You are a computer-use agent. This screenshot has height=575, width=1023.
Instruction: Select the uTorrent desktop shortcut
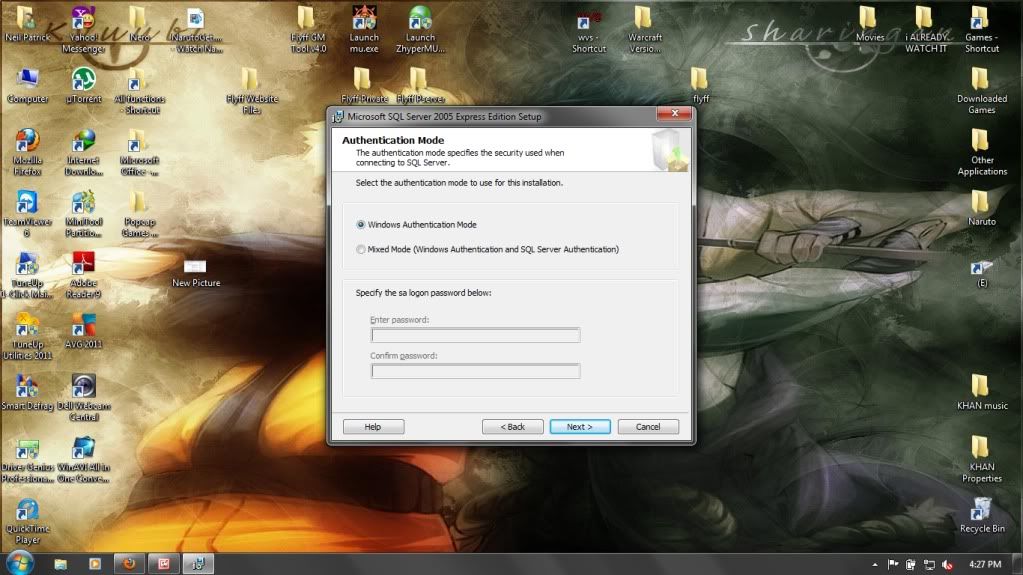(83, 80)
